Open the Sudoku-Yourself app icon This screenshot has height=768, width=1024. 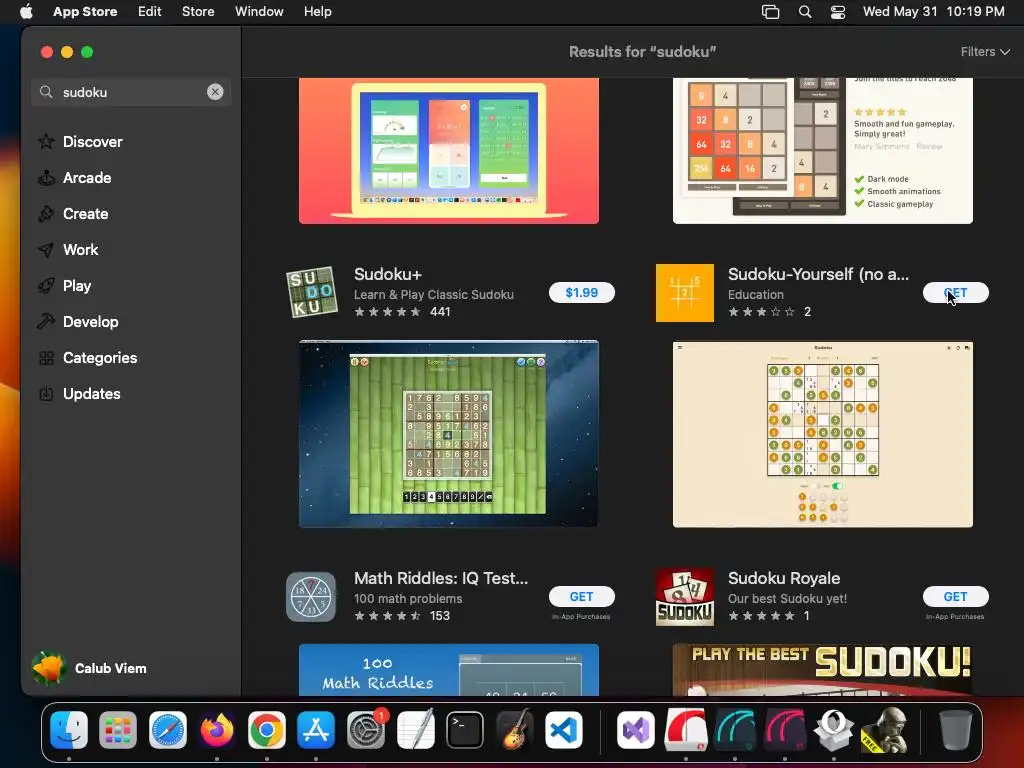[684, 293]
